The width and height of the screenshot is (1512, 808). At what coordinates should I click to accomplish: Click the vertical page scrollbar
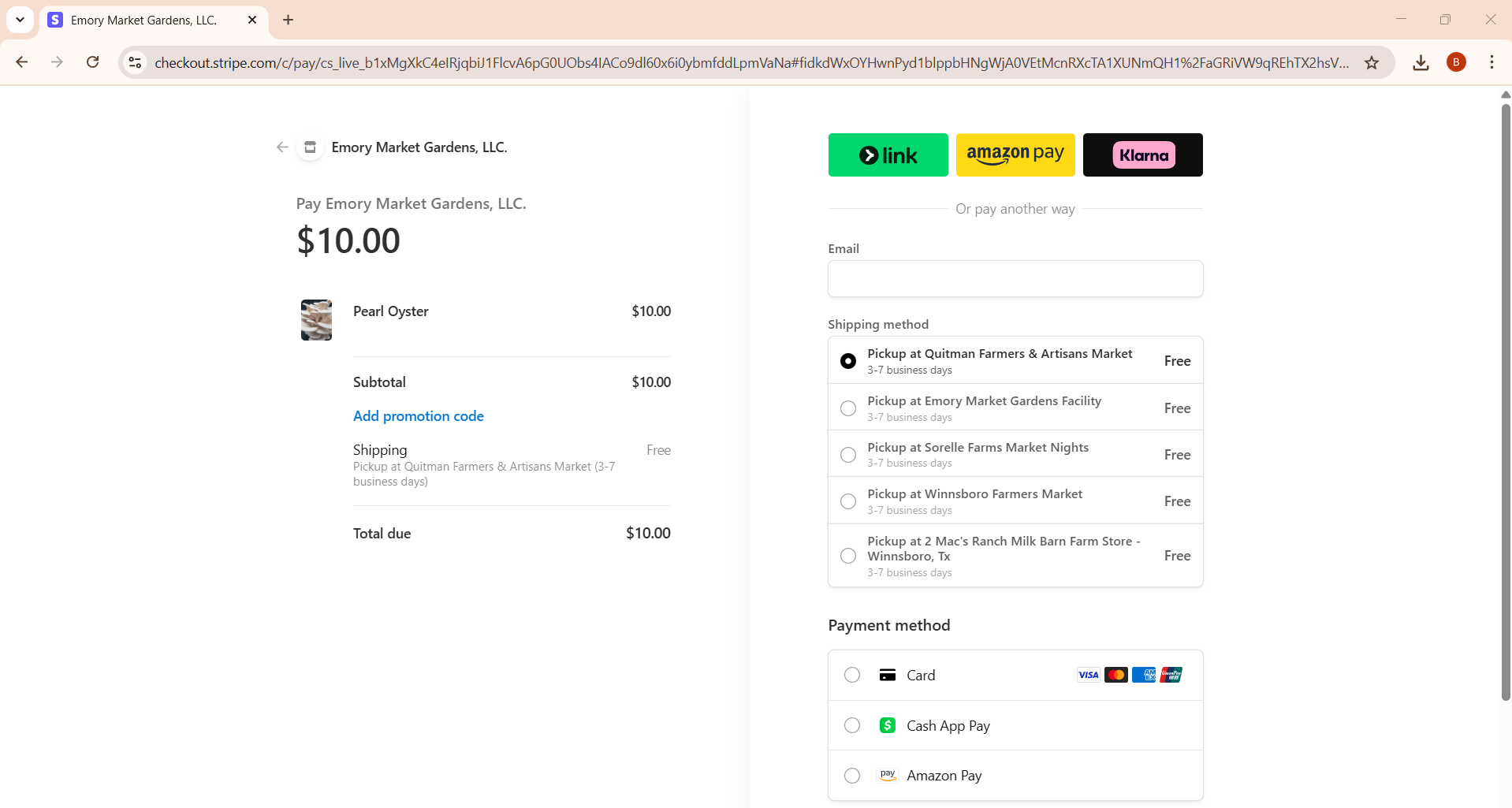click(1505, 402)
